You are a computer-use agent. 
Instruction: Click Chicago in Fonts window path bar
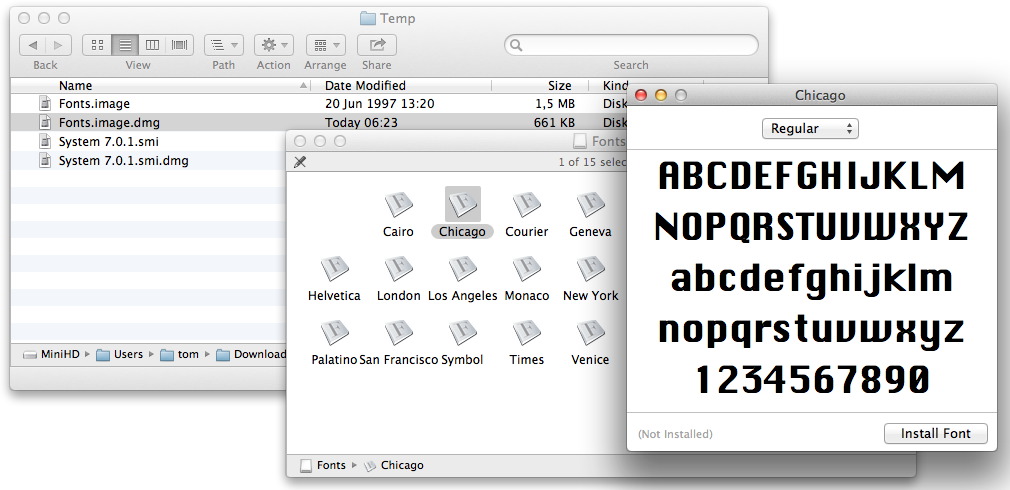(394, 465)
